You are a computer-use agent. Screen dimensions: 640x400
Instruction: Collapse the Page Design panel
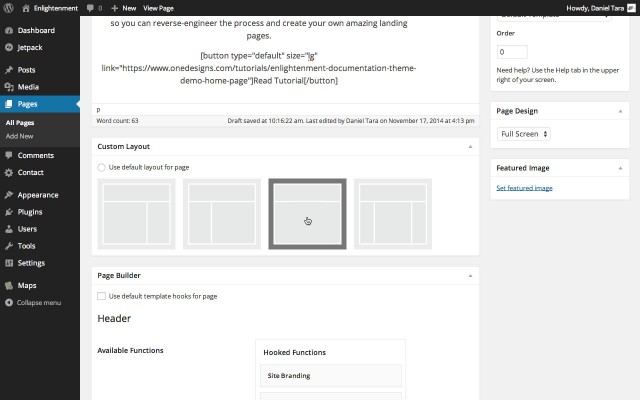tap(620, 111)
